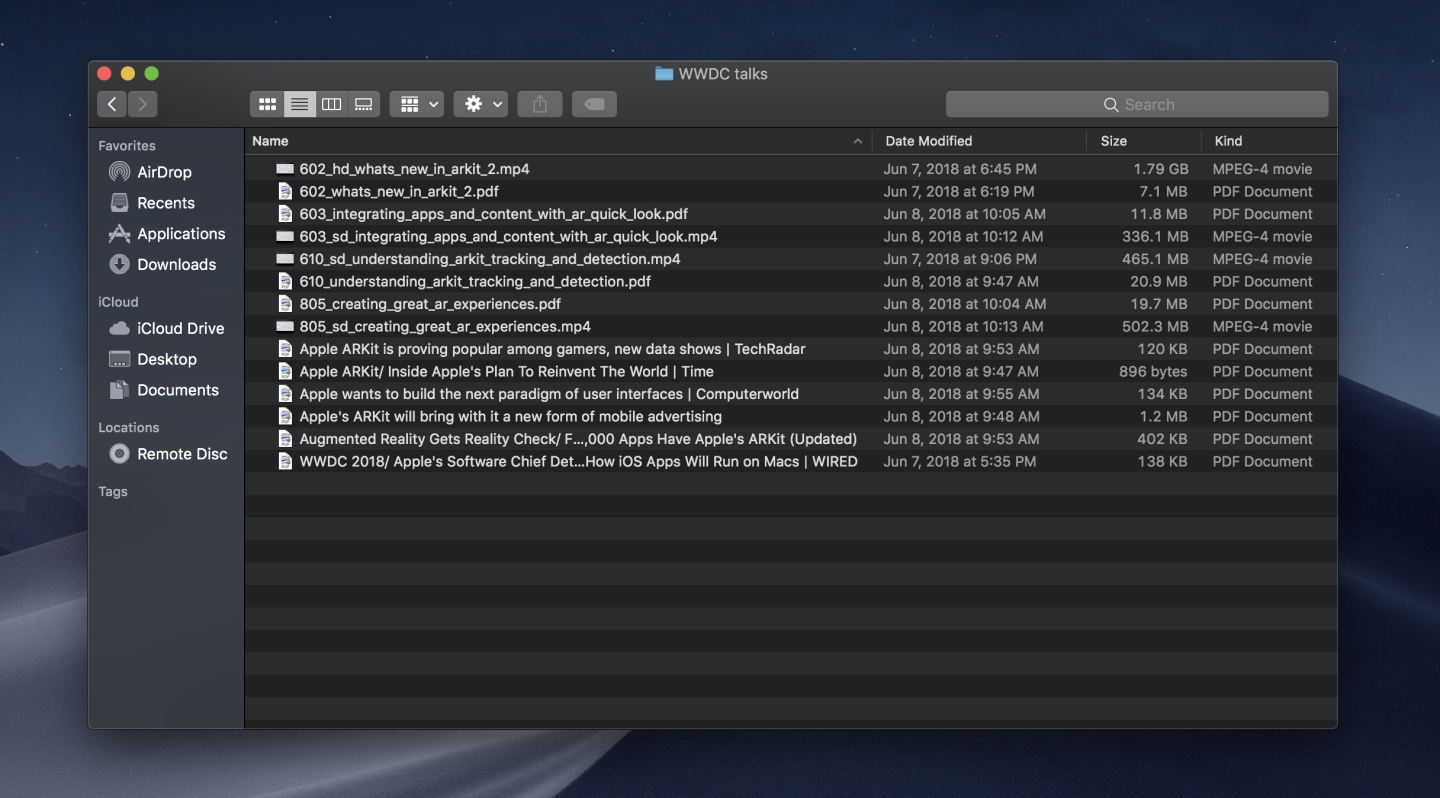1440x798 pixels.
Task: Open the group-by arrangement dropdown
Action: pos(417,104)
